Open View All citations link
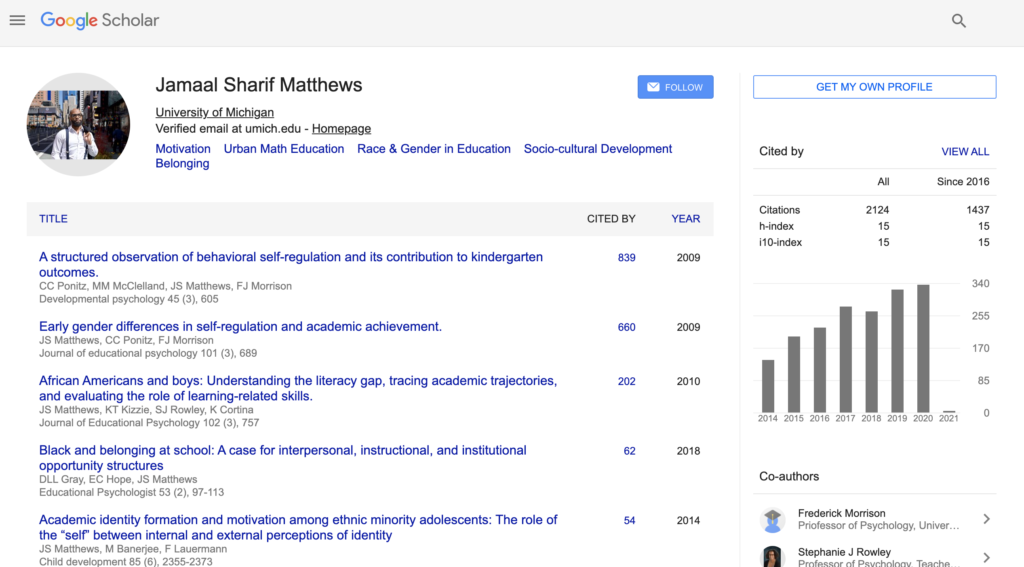Screen dimensions: 1024x567 coord(964,152)
